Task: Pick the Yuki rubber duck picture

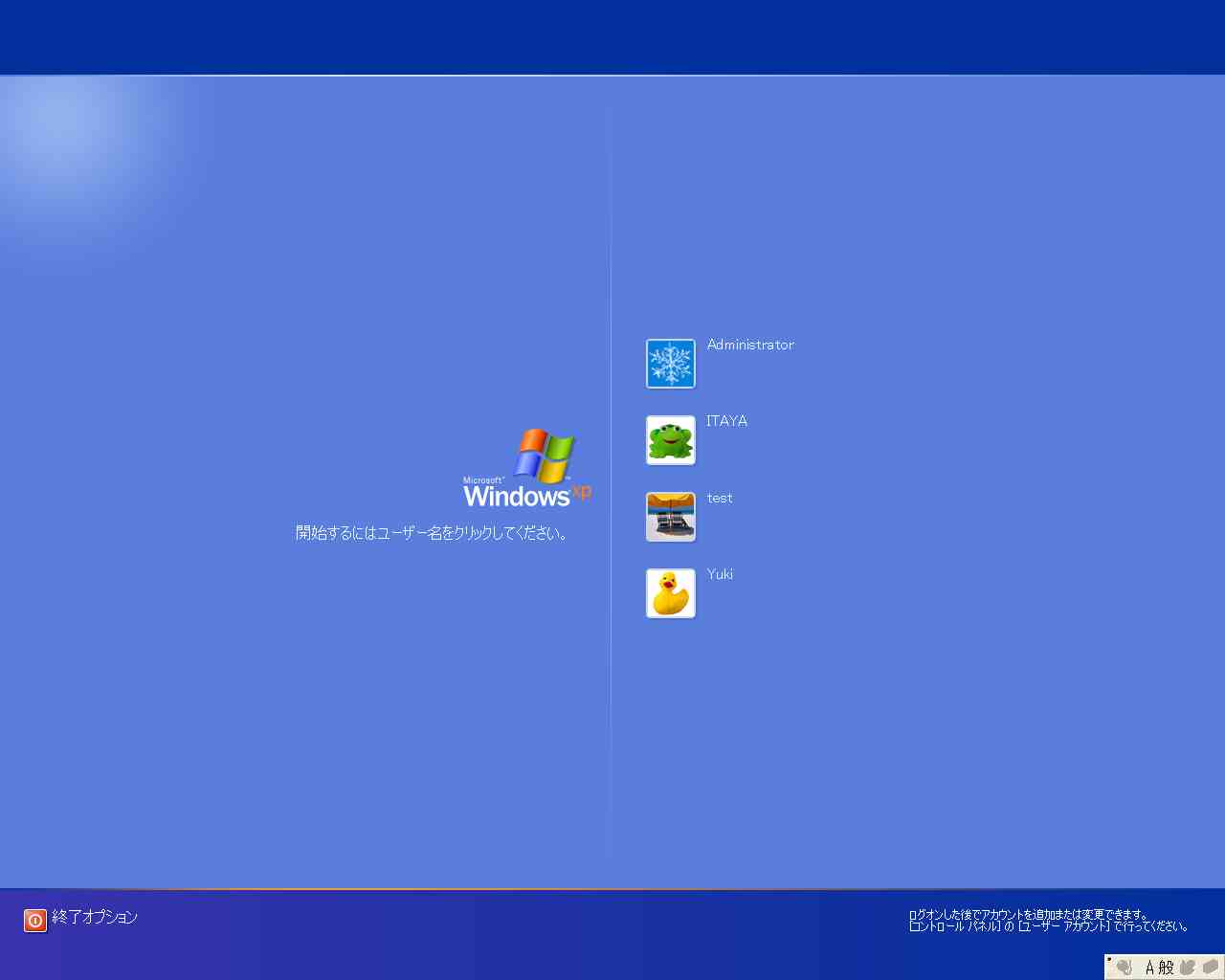Action: click(670, 593)
